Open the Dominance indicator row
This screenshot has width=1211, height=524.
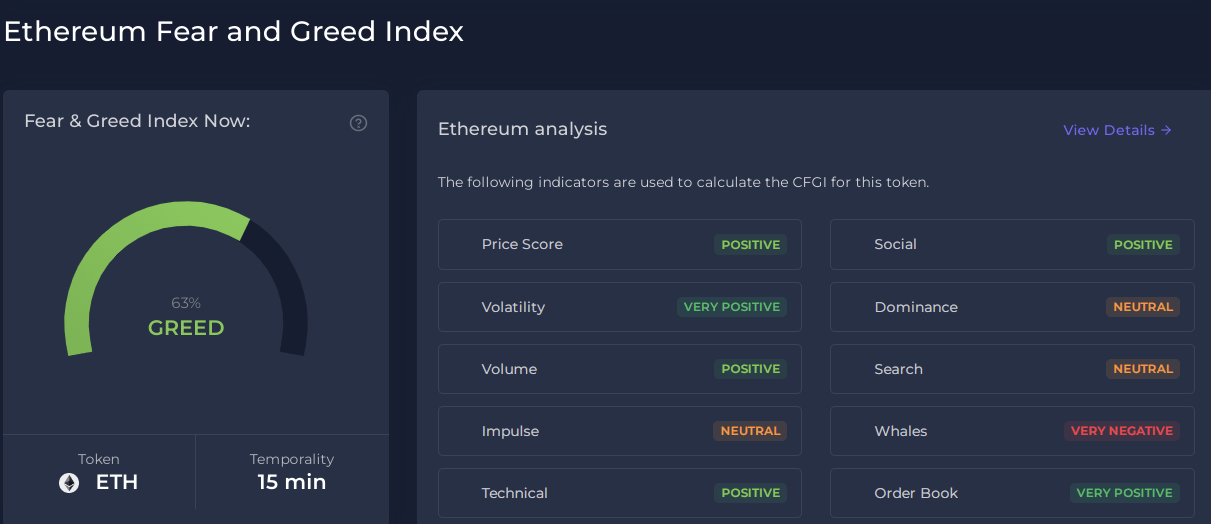click(x=1012, y=307)
